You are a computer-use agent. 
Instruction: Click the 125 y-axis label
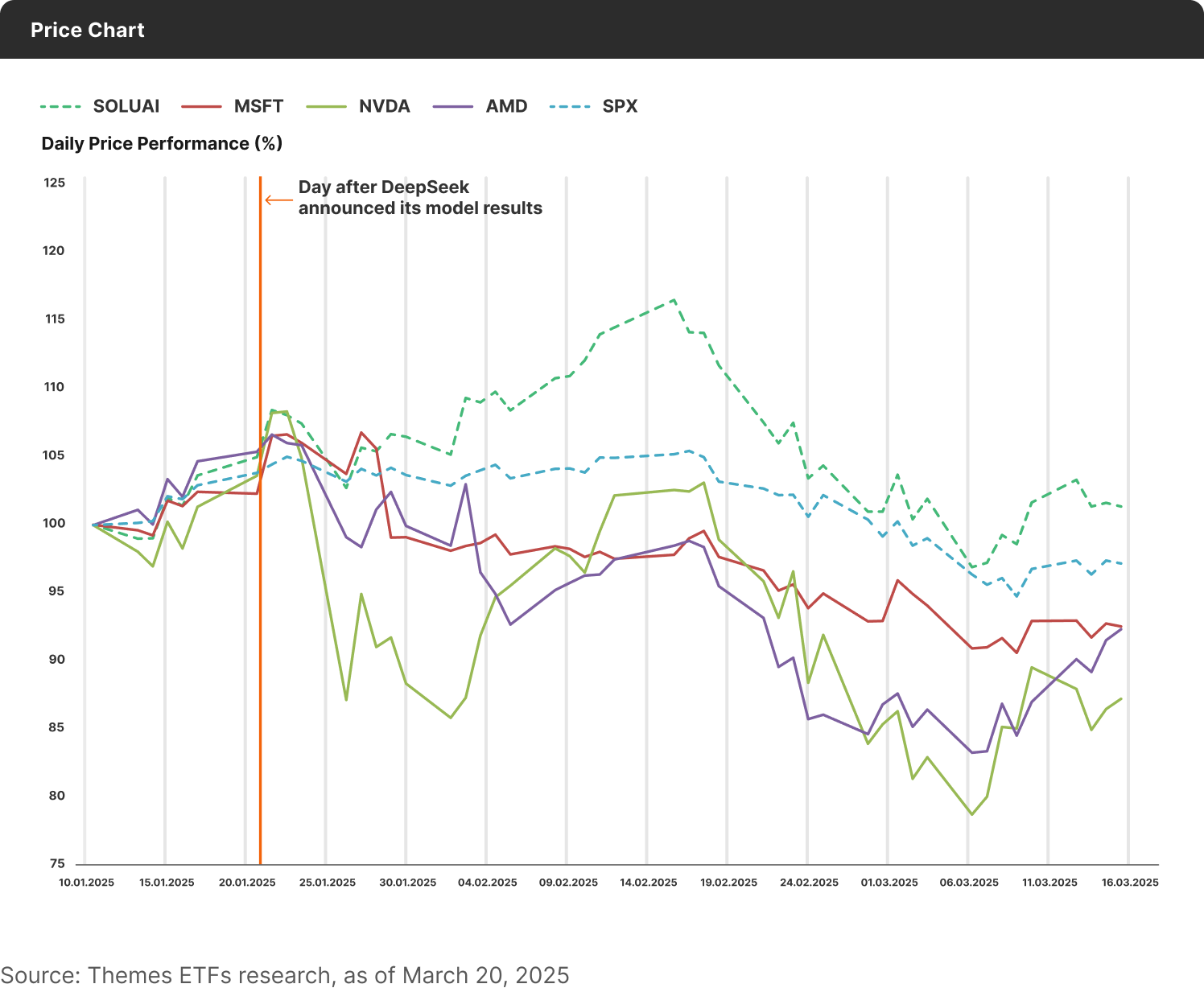54,183
